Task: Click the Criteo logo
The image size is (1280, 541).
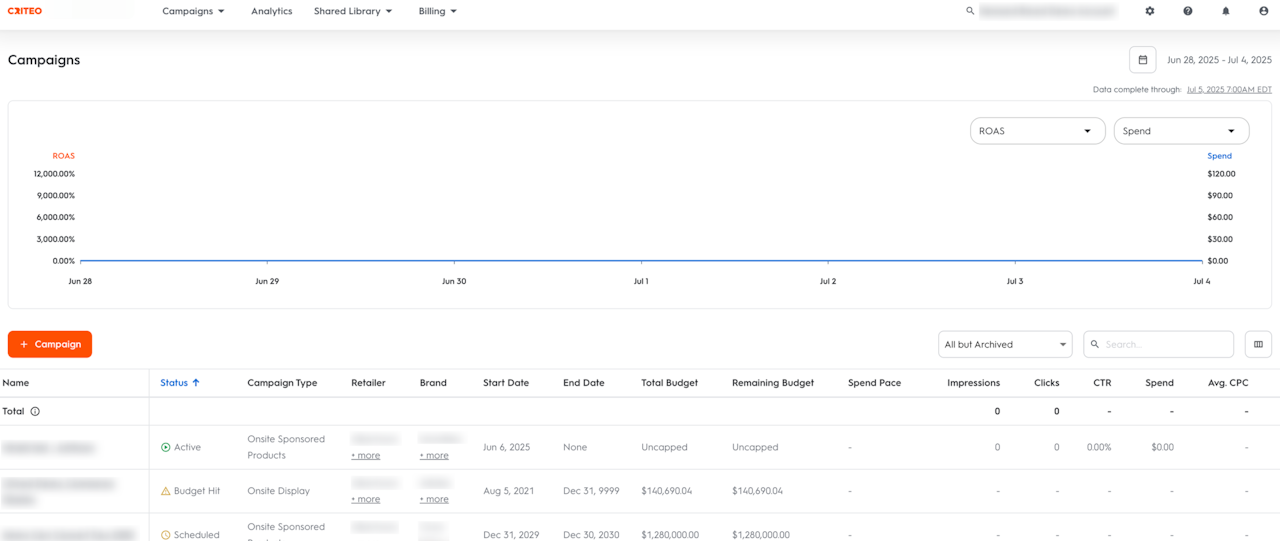Action: 25,11
